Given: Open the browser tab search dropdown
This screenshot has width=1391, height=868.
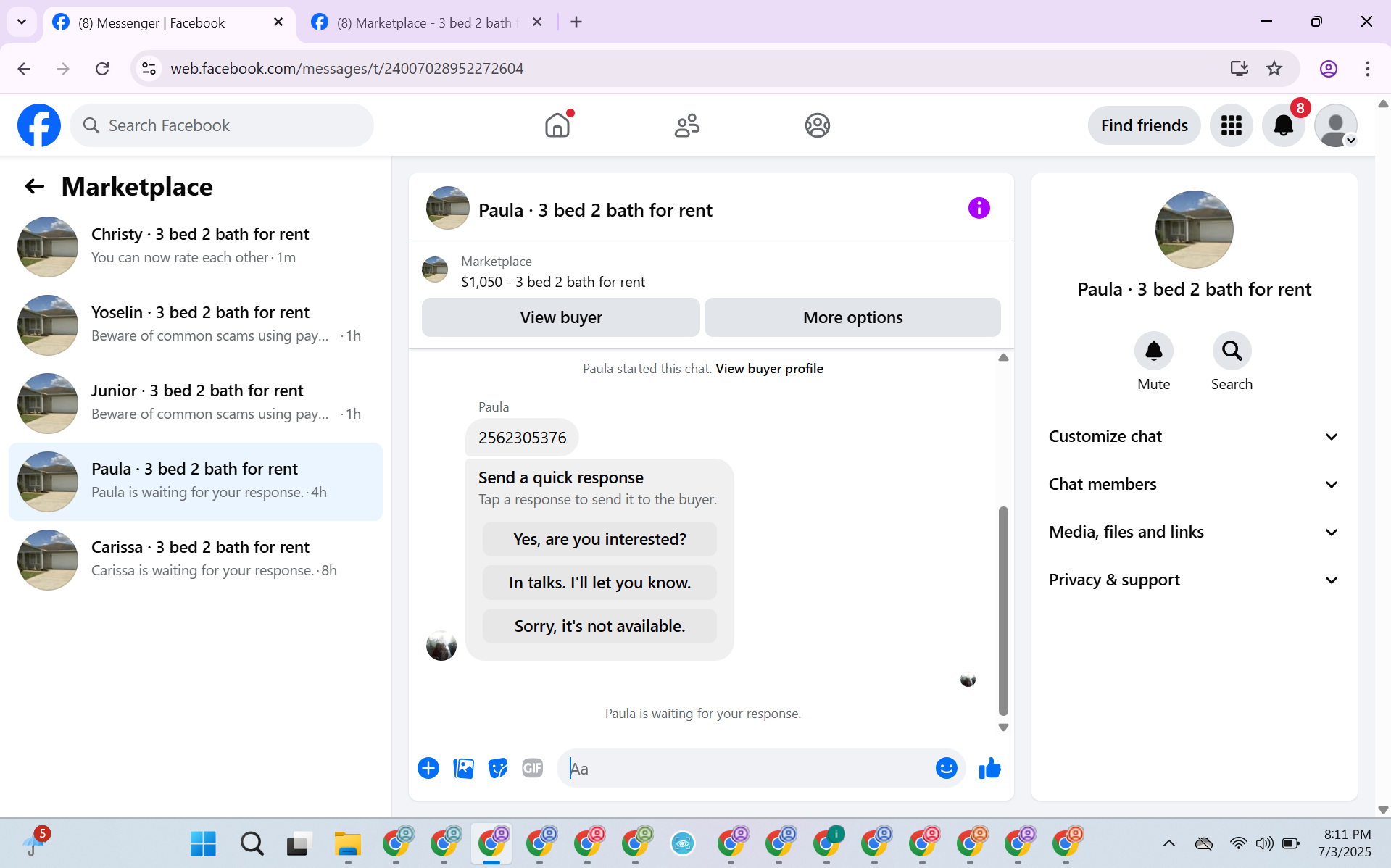Looking at the screenshot, I should click(22, 22).
